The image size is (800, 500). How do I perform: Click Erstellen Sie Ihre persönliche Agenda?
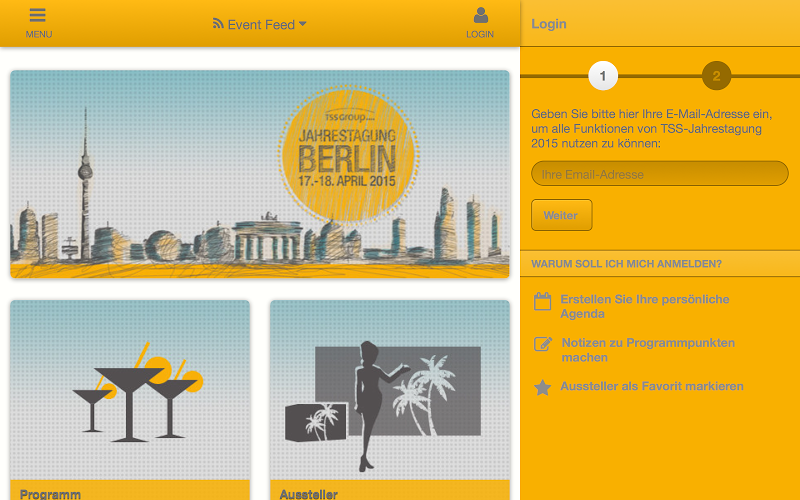point(644,306)
